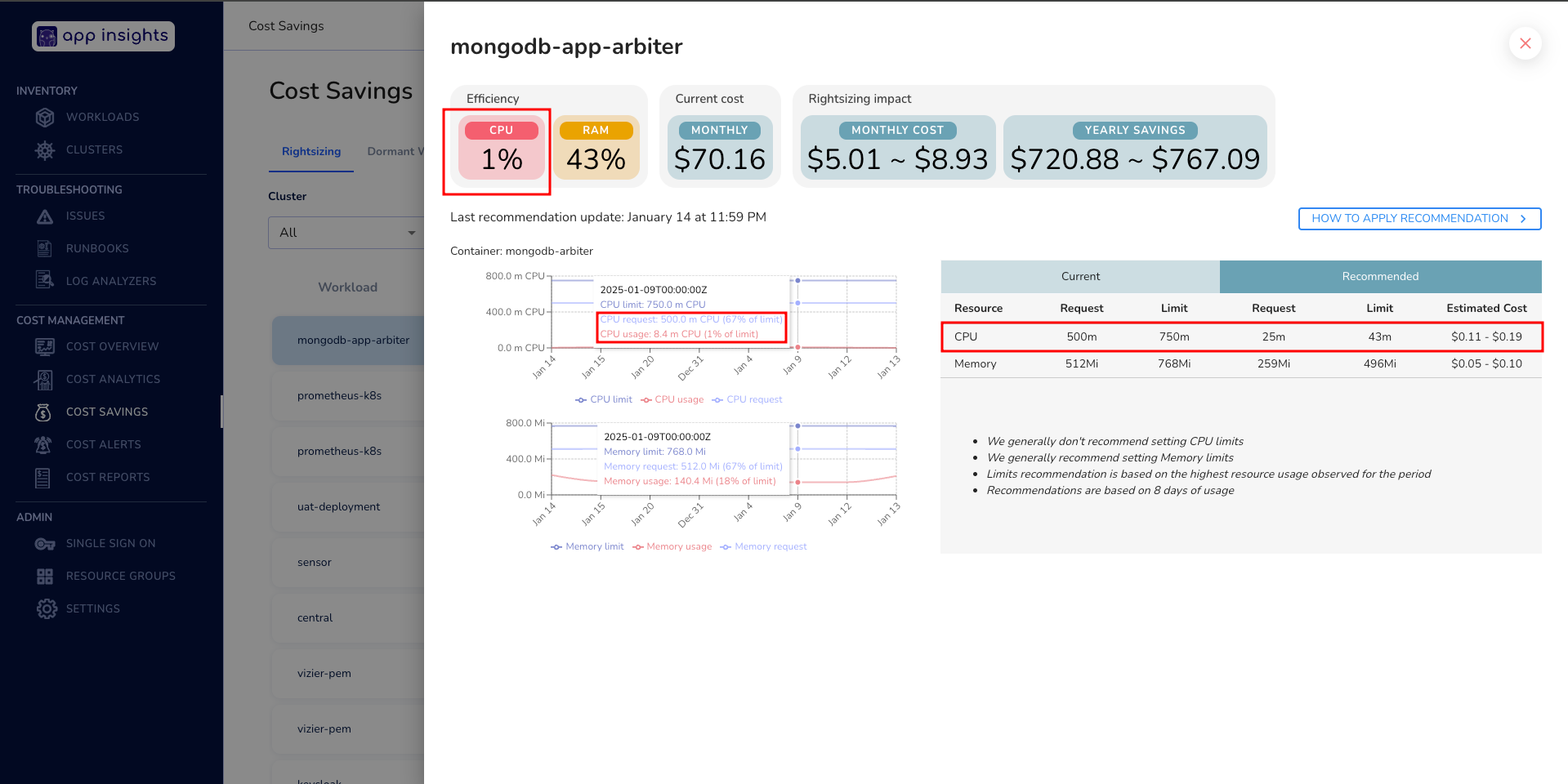The width and height of the screenshot is (1568, 784).
Task: Open LOG ANALYZERS in the sidebar
Action: 111,281
